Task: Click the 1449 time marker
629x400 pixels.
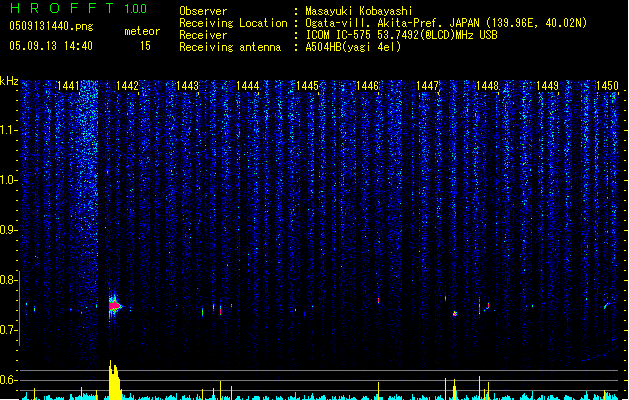Action: click(548, 86)
